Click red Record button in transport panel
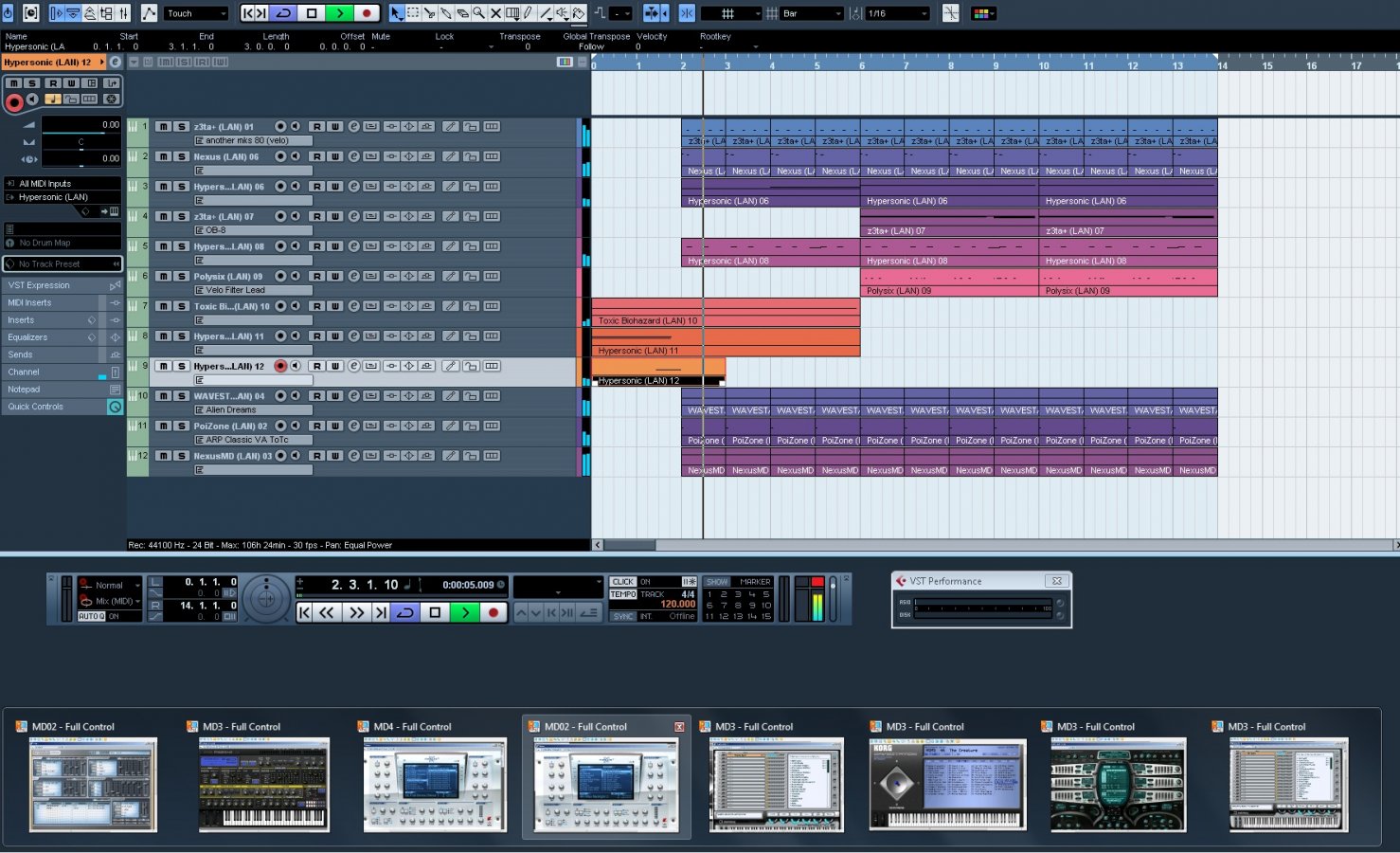Image resolution: width=1400 pixels, height=853 pixels. (x=494, y=612)
